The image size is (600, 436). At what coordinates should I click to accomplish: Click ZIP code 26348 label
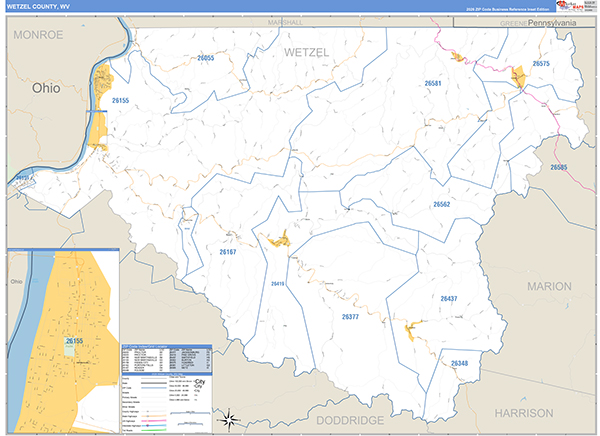(x=458, y=363)
